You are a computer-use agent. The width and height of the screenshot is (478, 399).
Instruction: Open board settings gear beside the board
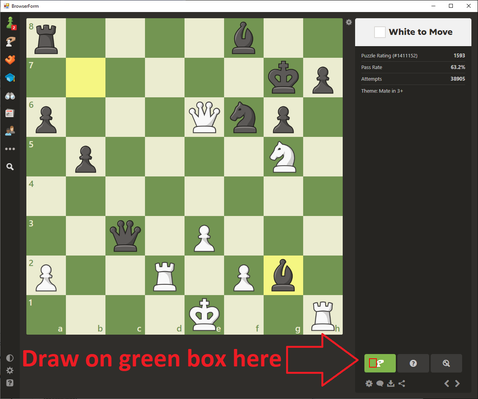click(349, 22)
